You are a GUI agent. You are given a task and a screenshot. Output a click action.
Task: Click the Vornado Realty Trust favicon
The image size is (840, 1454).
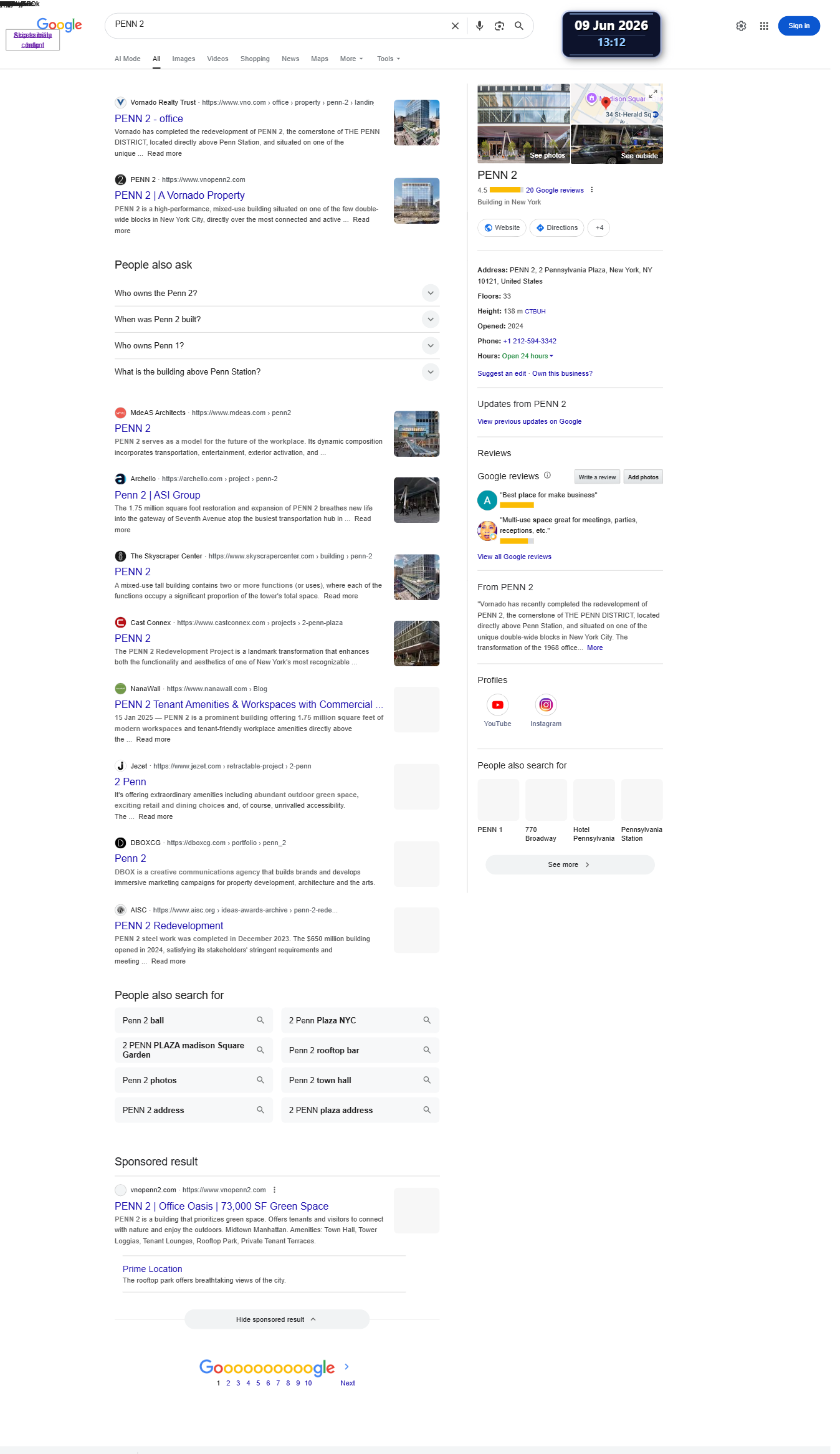click(120, 102)
